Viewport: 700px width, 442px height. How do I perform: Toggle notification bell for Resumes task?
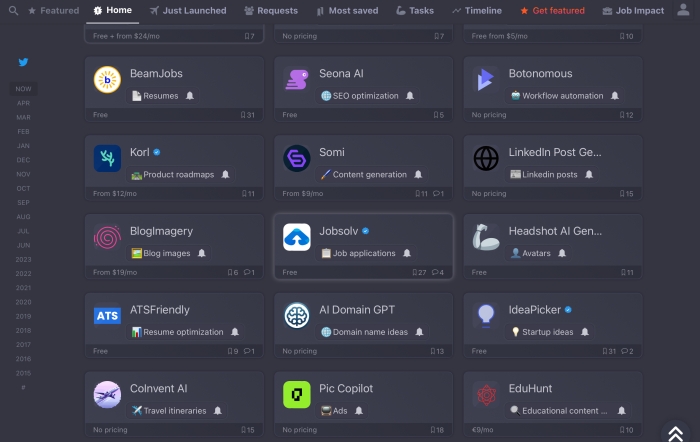(x=190, y=96)
